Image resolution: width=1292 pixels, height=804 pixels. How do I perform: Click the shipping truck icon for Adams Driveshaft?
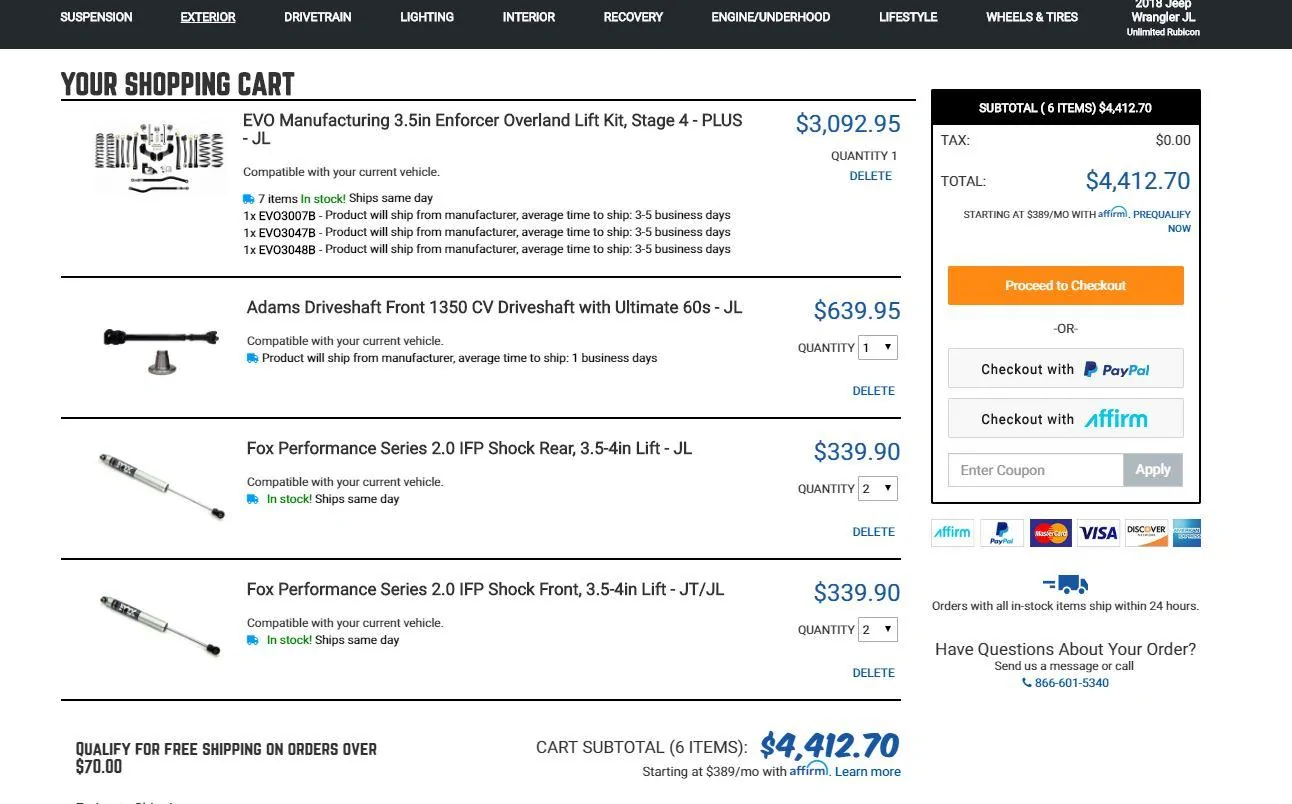coord(253,358)
